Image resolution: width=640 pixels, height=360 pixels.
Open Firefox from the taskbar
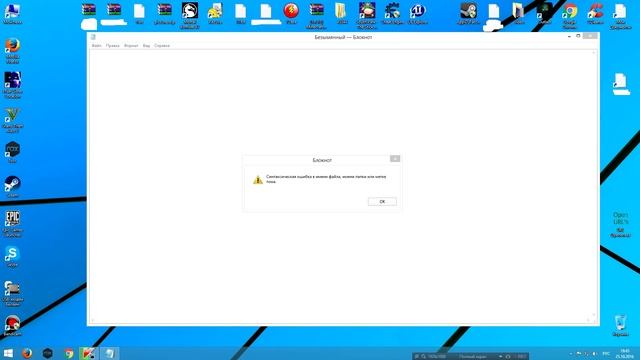point(27,353)
